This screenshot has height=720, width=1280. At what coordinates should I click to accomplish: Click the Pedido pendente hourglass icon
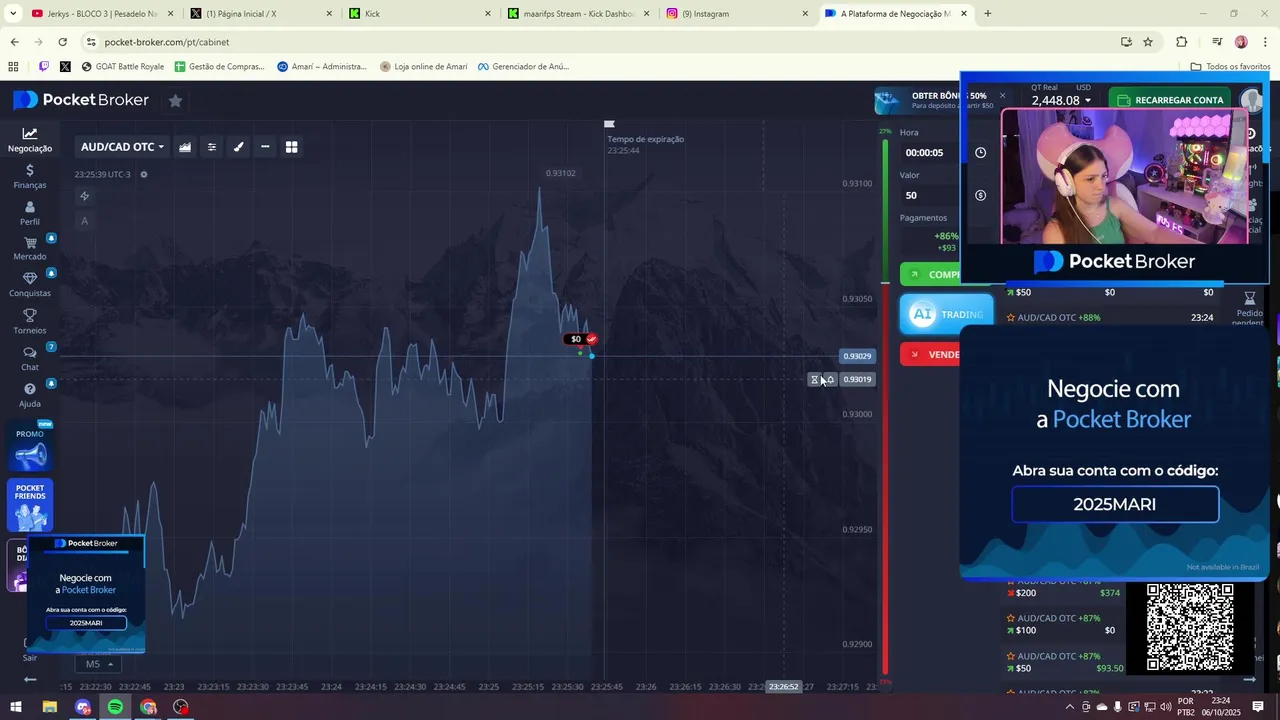1249,298
